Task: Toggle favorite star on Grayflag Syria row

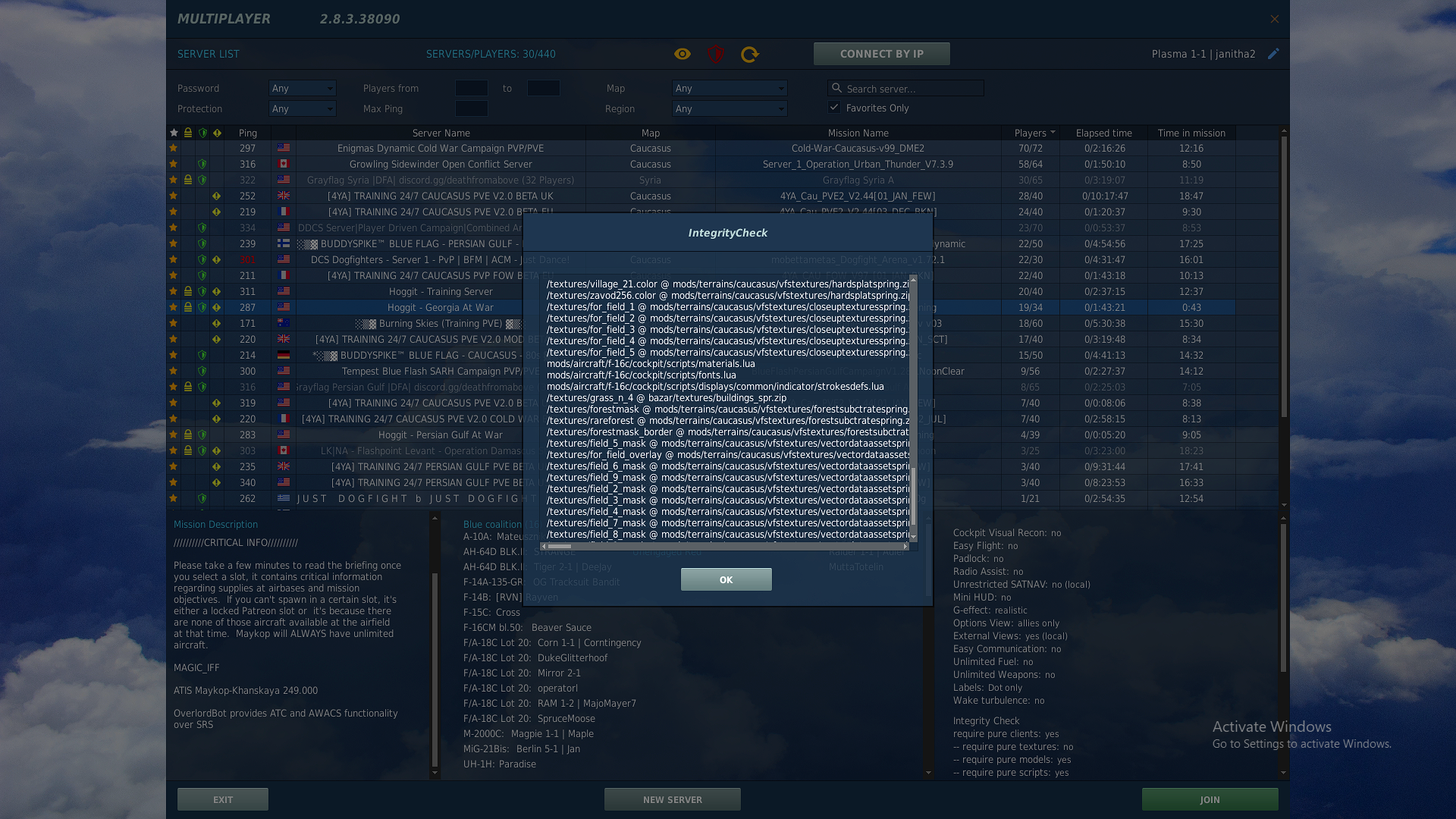Action: pyautogui.click(x=174, y=180)
